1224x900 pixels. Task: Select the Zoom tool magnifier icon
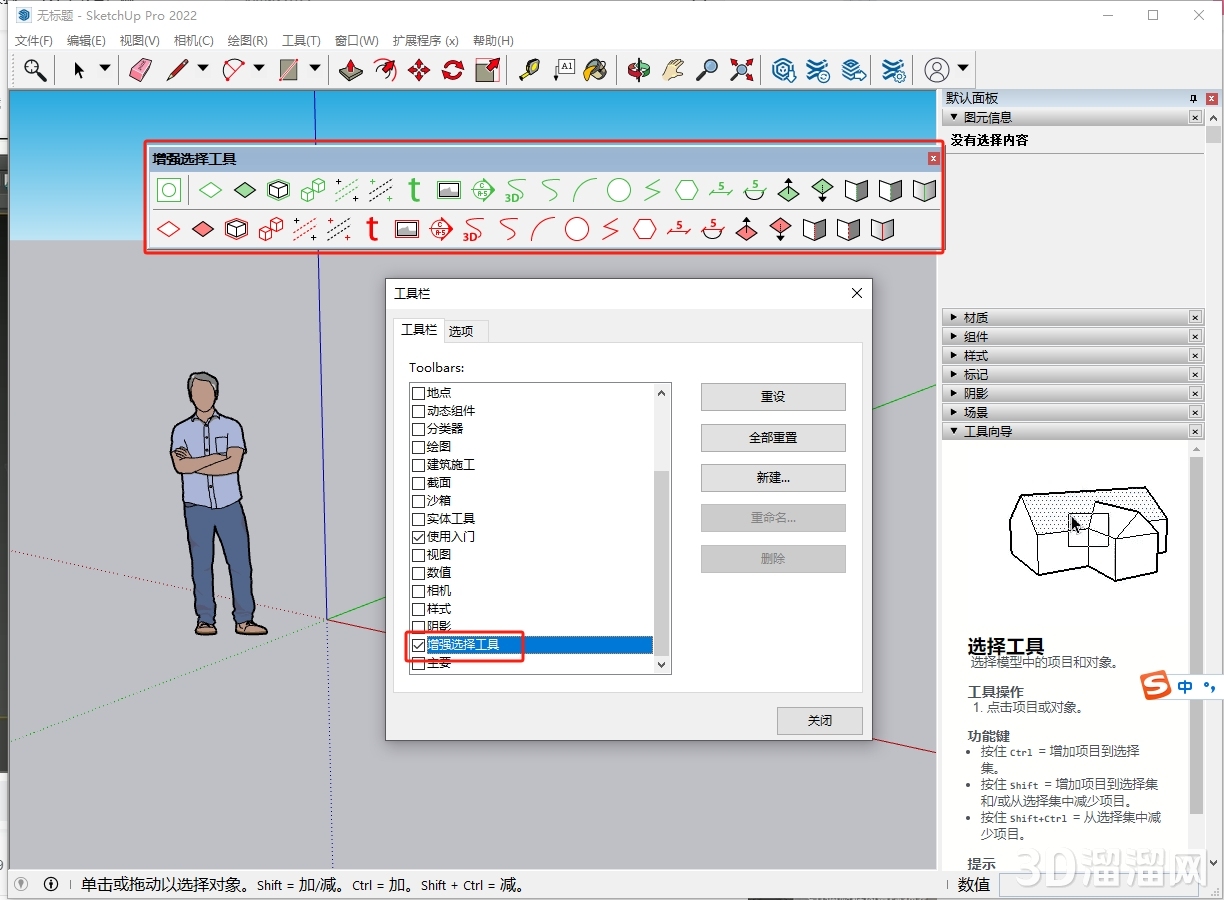[706, 70]
